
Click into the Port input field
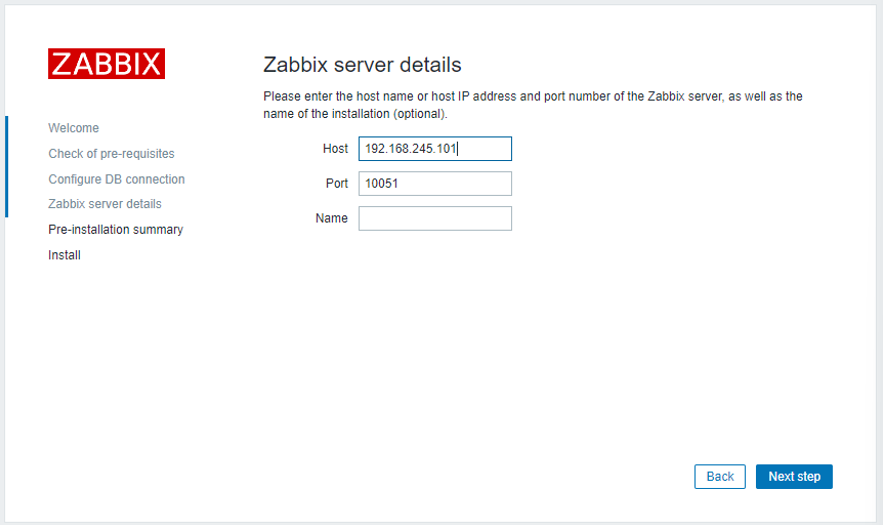click(x=435, y=184)
